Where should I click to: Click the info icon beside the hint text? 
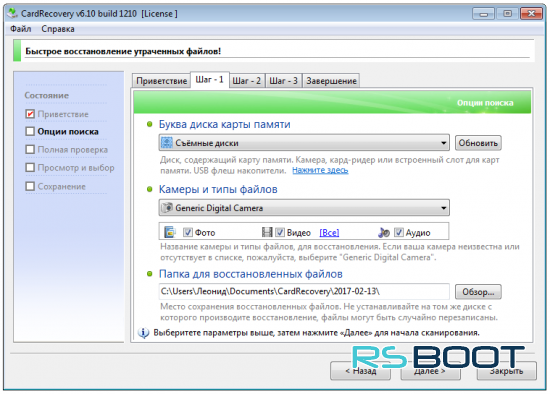tap(143, 333)
